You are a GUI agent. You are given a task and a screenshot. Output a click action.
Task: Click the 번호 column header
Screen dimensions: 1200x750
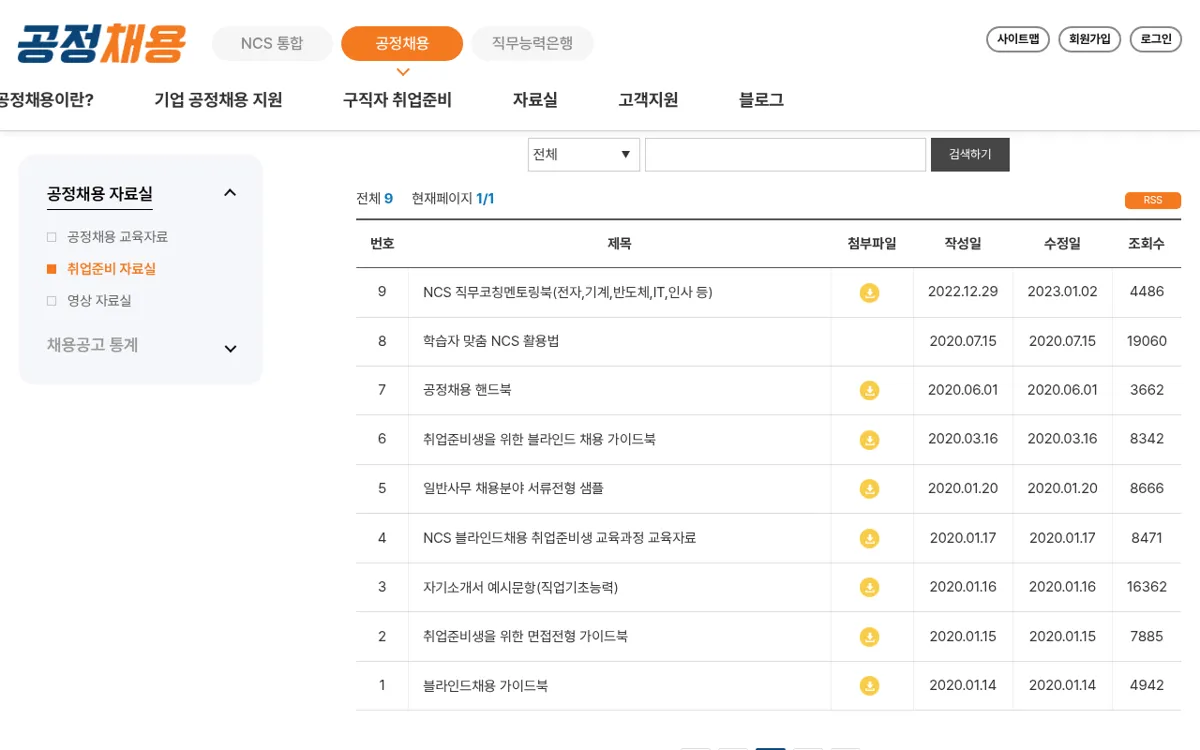pyautogui.click(x=382, y=244)
